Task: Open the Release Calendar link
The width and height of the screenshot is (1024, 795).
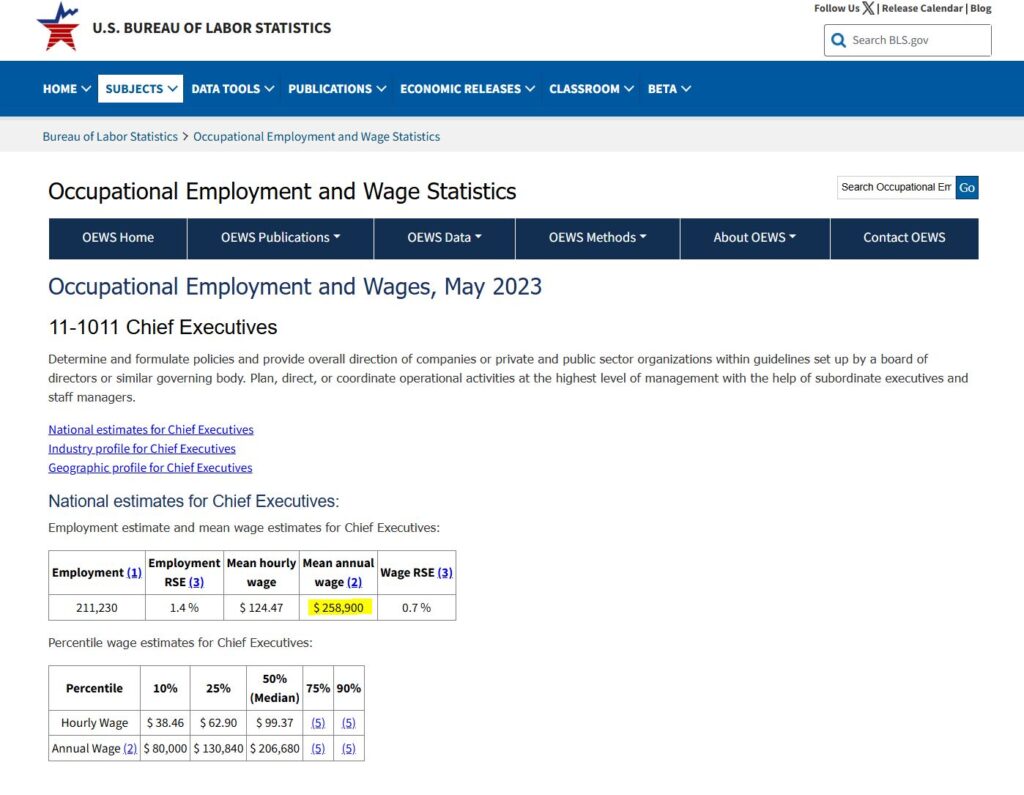Action: click(922, 8)
